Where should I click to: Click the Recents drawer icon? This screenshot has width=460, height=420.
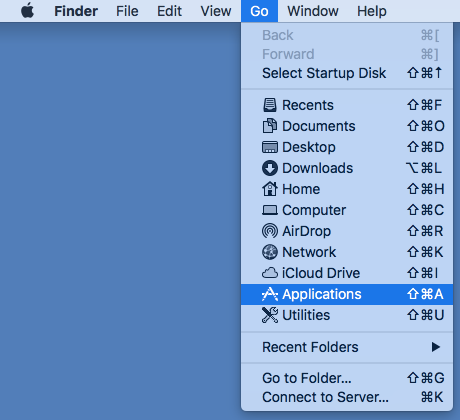pos(270,105)
